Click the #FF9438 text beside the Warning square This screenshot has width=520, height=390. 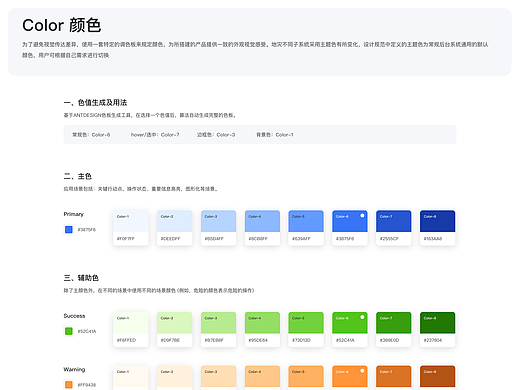pos(87,385)
